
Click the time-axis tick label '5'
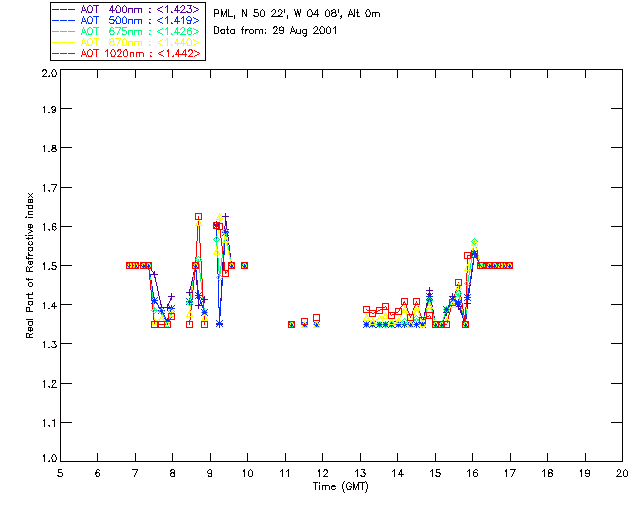tap(60, 473)
